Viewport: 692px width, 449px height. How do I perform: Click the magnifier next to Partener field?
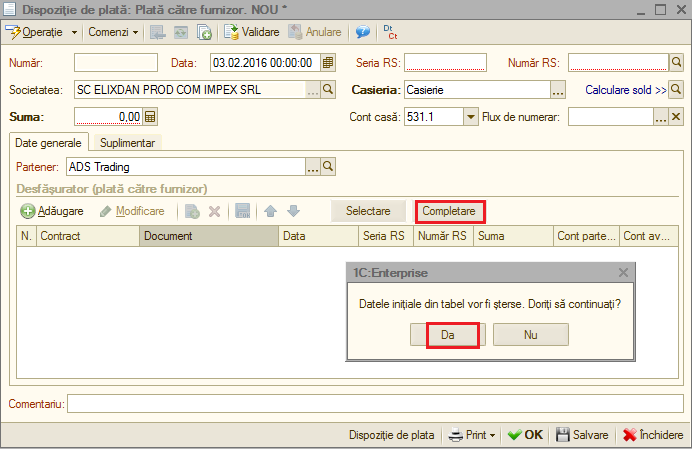pyautogui.click(x=328, y=166)
